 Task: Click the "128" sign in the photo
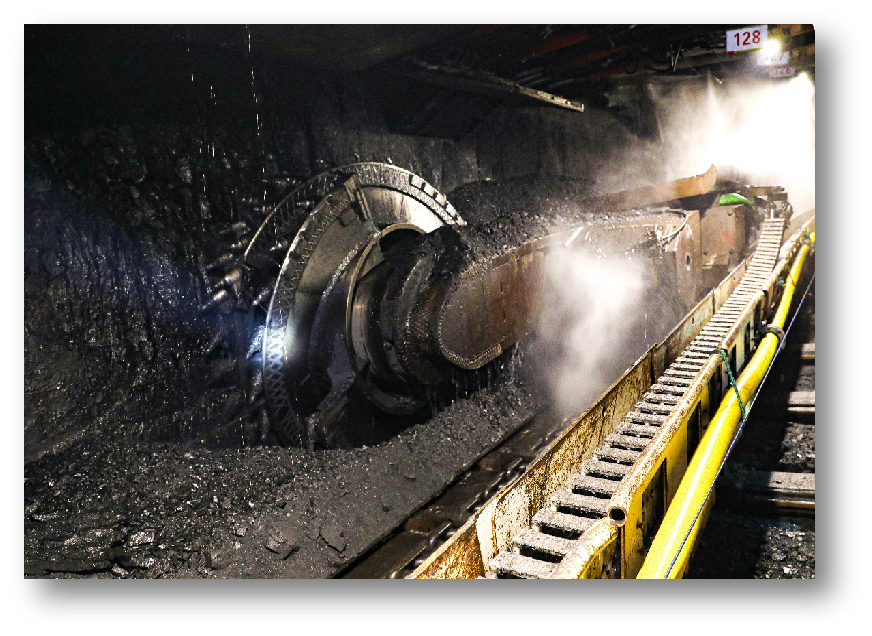(746, 39)
